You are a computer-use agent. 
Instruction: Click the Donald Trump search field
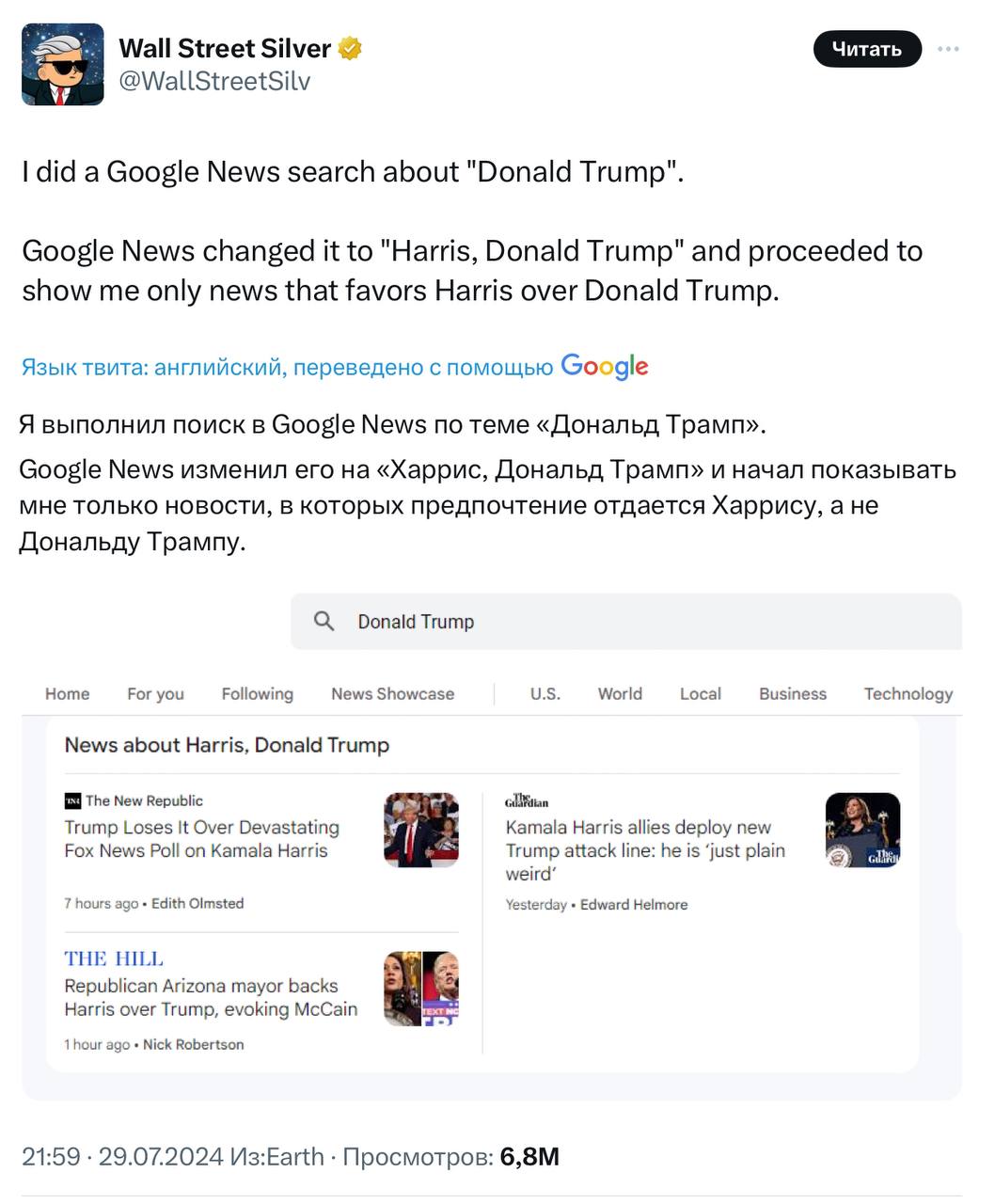(621, 621)
